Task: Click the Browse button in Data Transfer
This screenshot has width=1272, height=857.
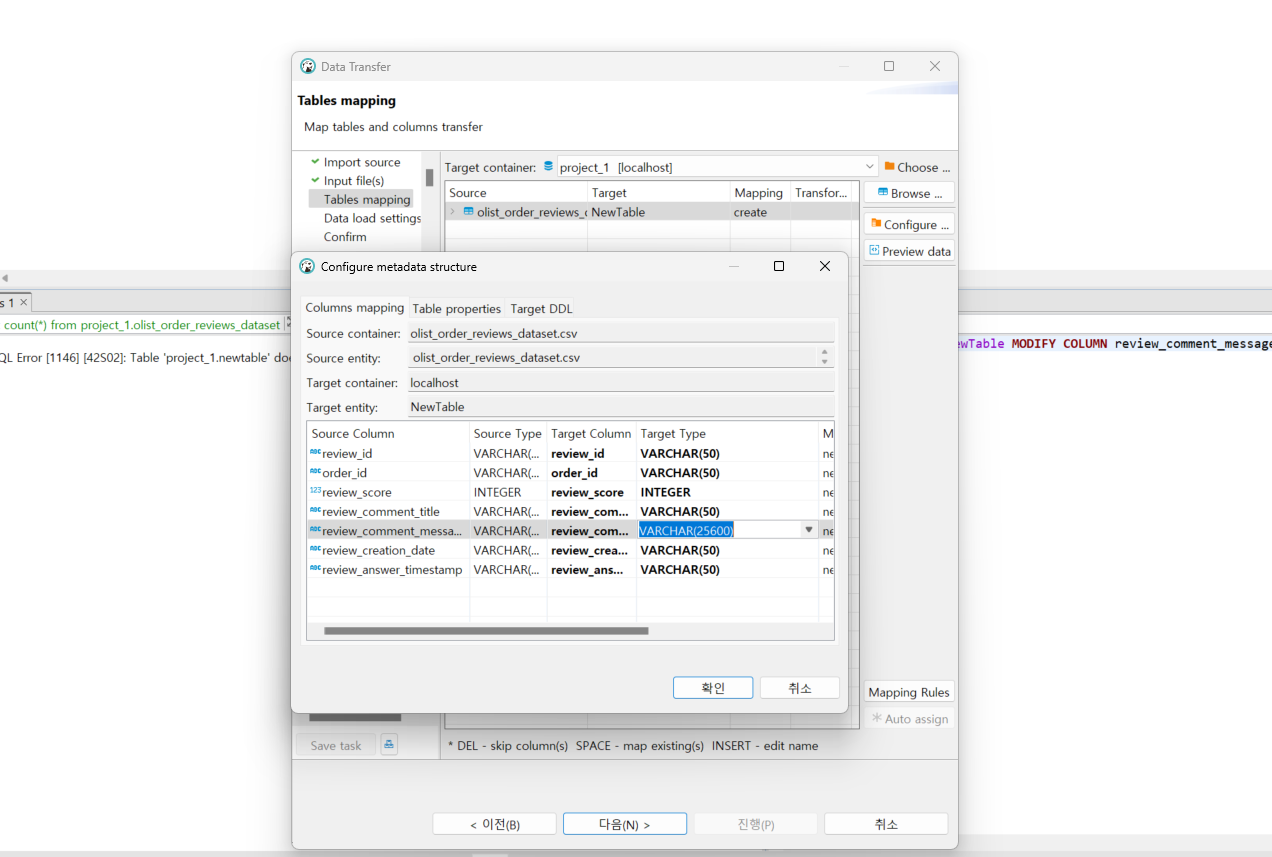Action: pos(909,193)
